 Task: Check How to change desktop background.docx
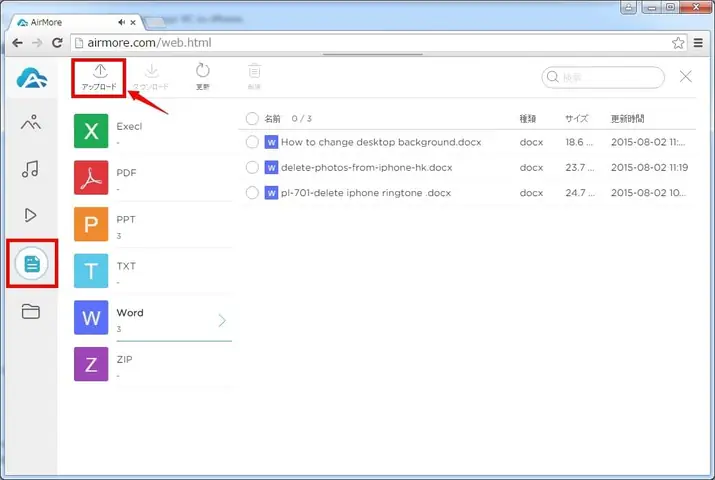pyautogui.click(x=252, y=142)
